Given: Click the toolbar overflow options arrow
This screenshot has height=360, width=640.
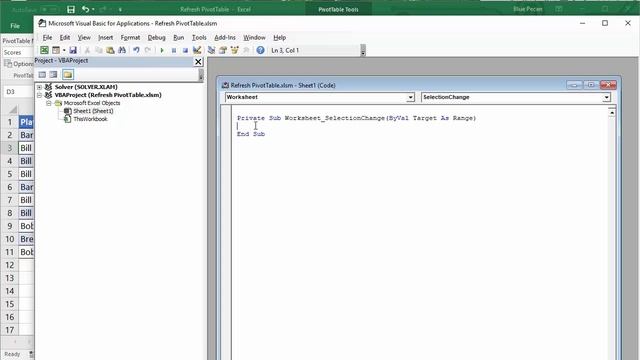Looking at the screenshot, I should (x=363, y=51).
